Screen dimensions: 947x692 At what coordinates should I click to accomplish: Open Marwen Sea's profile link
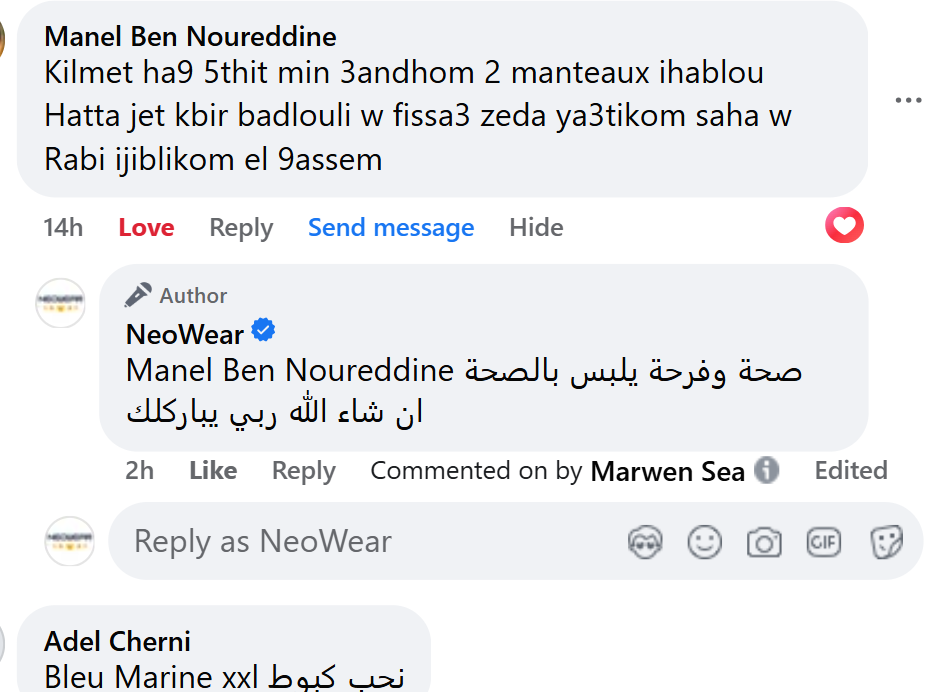pyautogui.click(x=668, y=471)
